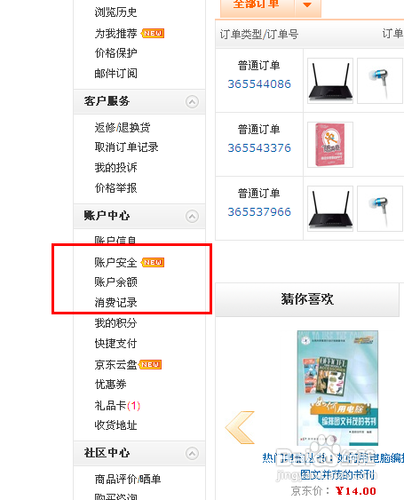
Task: Go to 返修/退换货 page
Action: [x=122, y=127]
